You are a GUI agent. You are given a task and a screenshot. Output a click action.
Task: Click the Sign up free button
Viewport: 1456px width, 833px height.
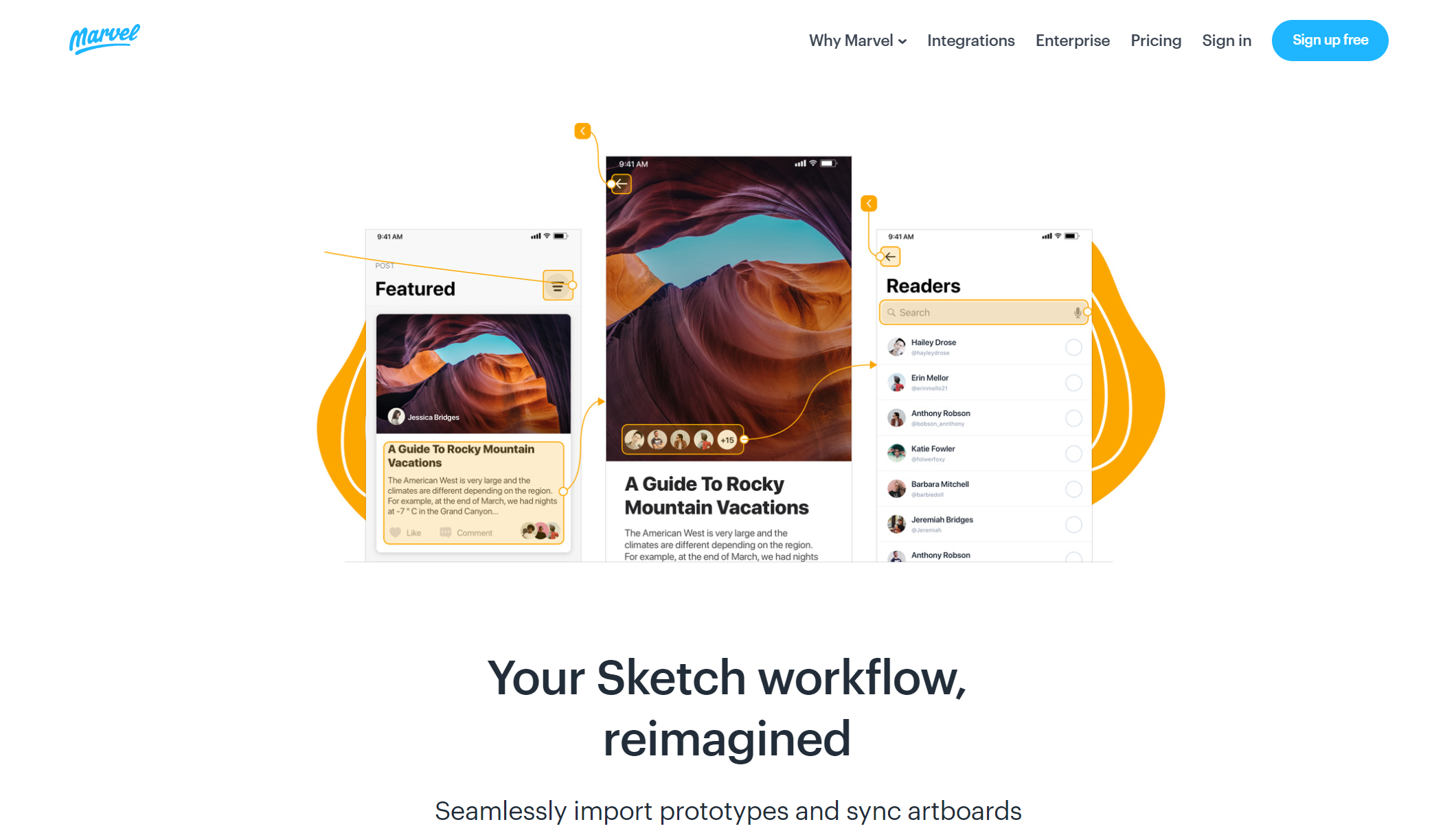pos(1330,40)
